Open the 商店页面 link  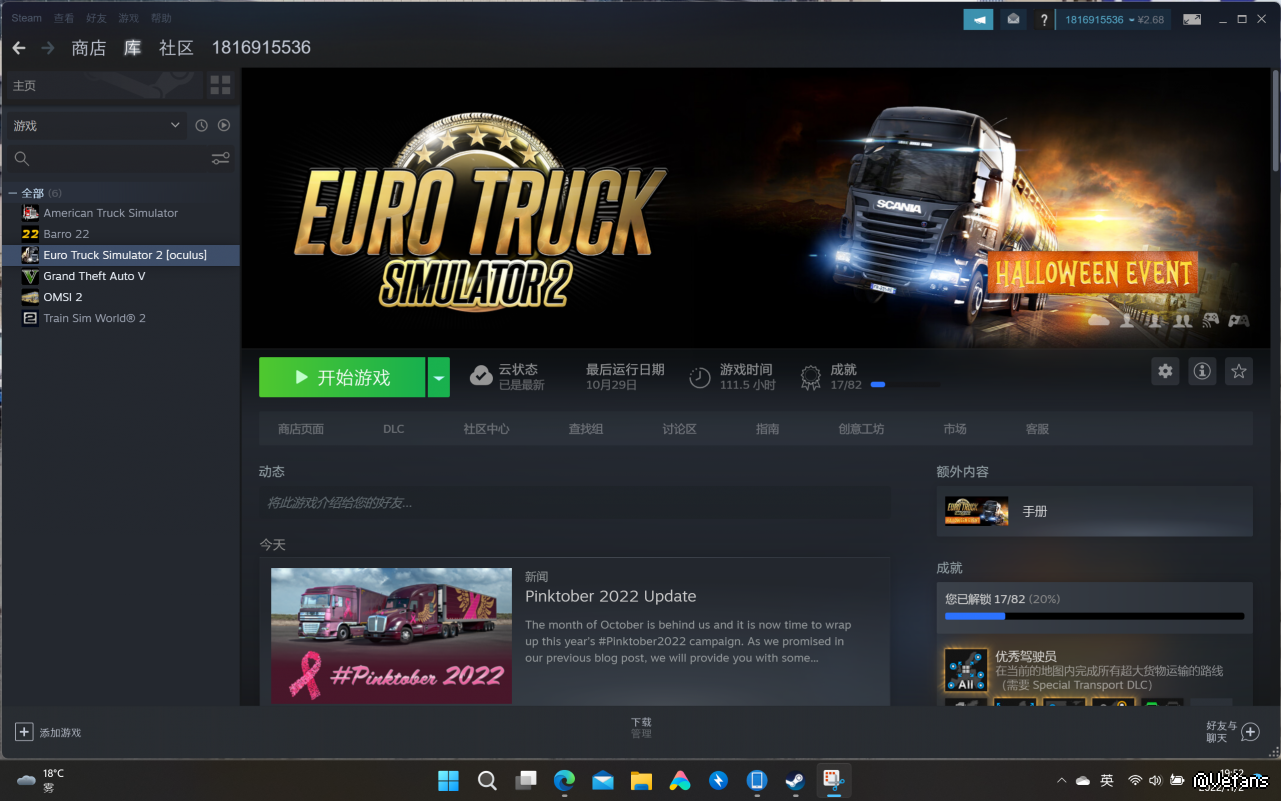(x=301, y=429)
